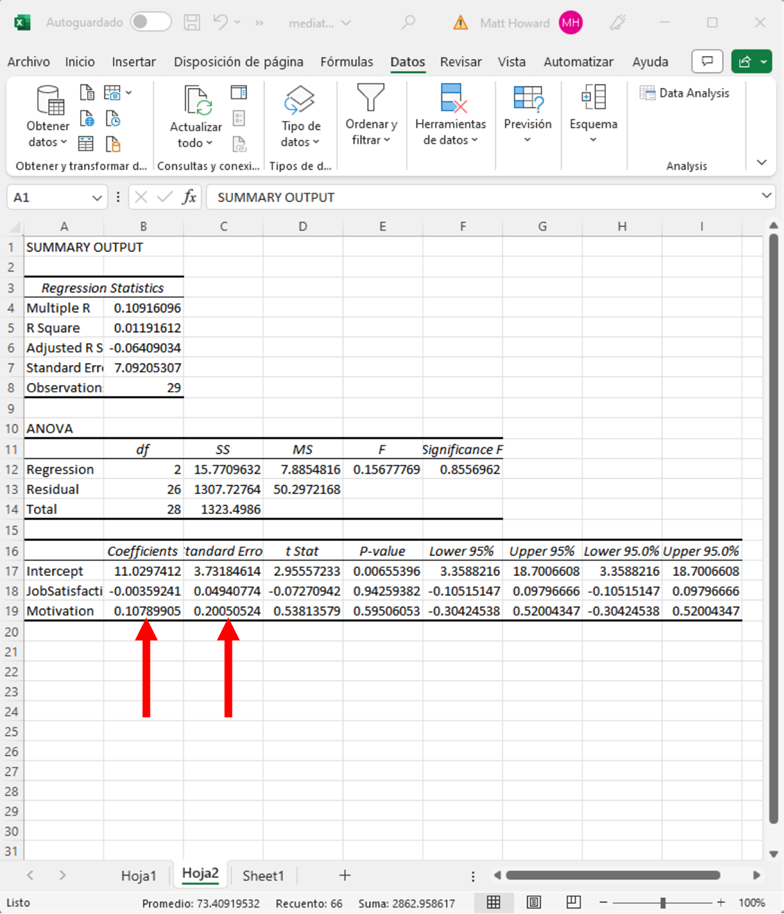Collapse the ribbon using the chevron

[761, 162]
